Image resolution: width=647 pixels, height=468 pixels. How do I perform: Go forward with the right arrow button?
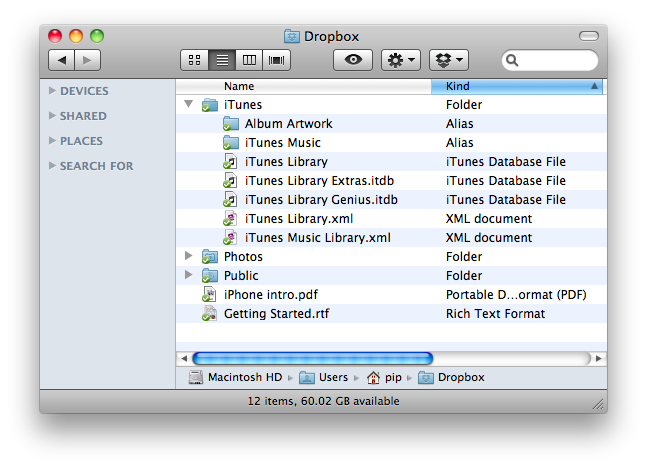click(x=87, y=60)
